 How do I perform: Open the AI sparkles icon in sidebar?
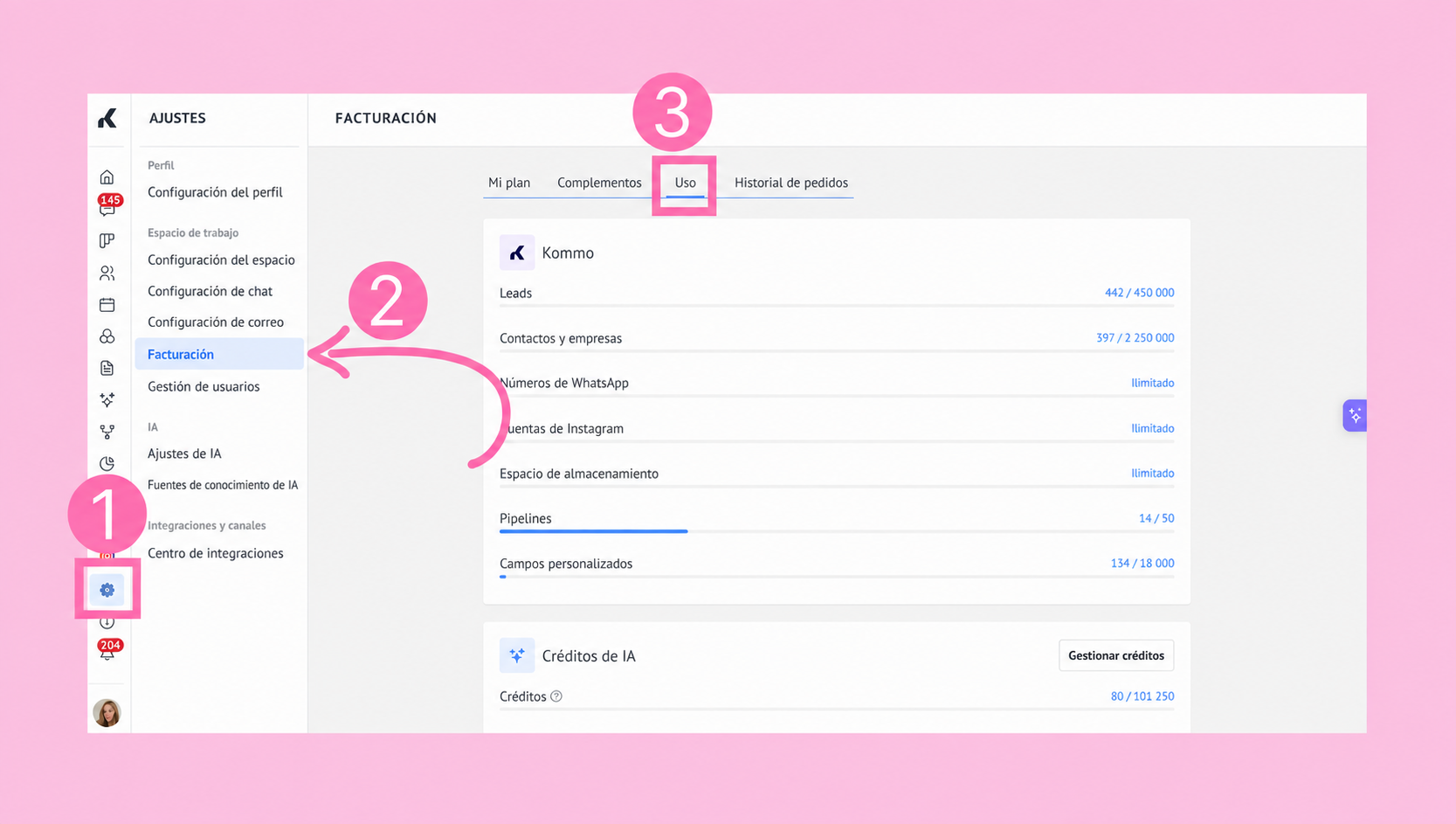107,399
